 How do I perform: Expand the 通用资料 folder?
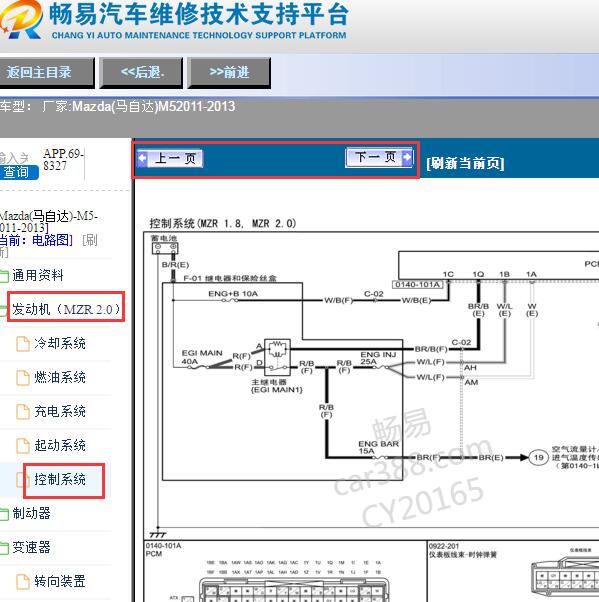click(37, 275)
